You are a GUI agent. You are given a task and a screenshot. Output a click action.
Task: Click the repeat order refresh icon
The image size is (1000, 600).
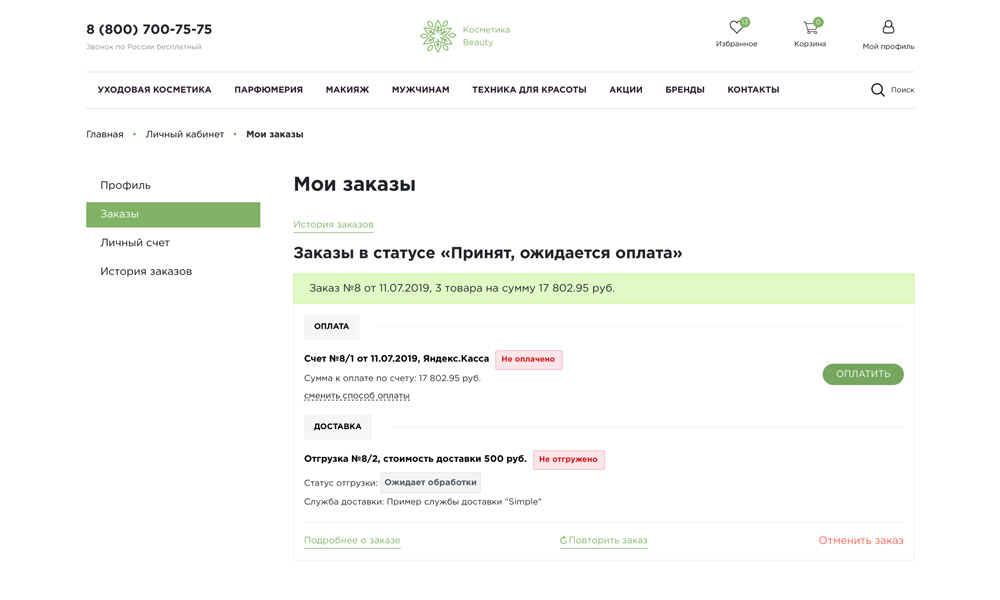tap(563, 541)
